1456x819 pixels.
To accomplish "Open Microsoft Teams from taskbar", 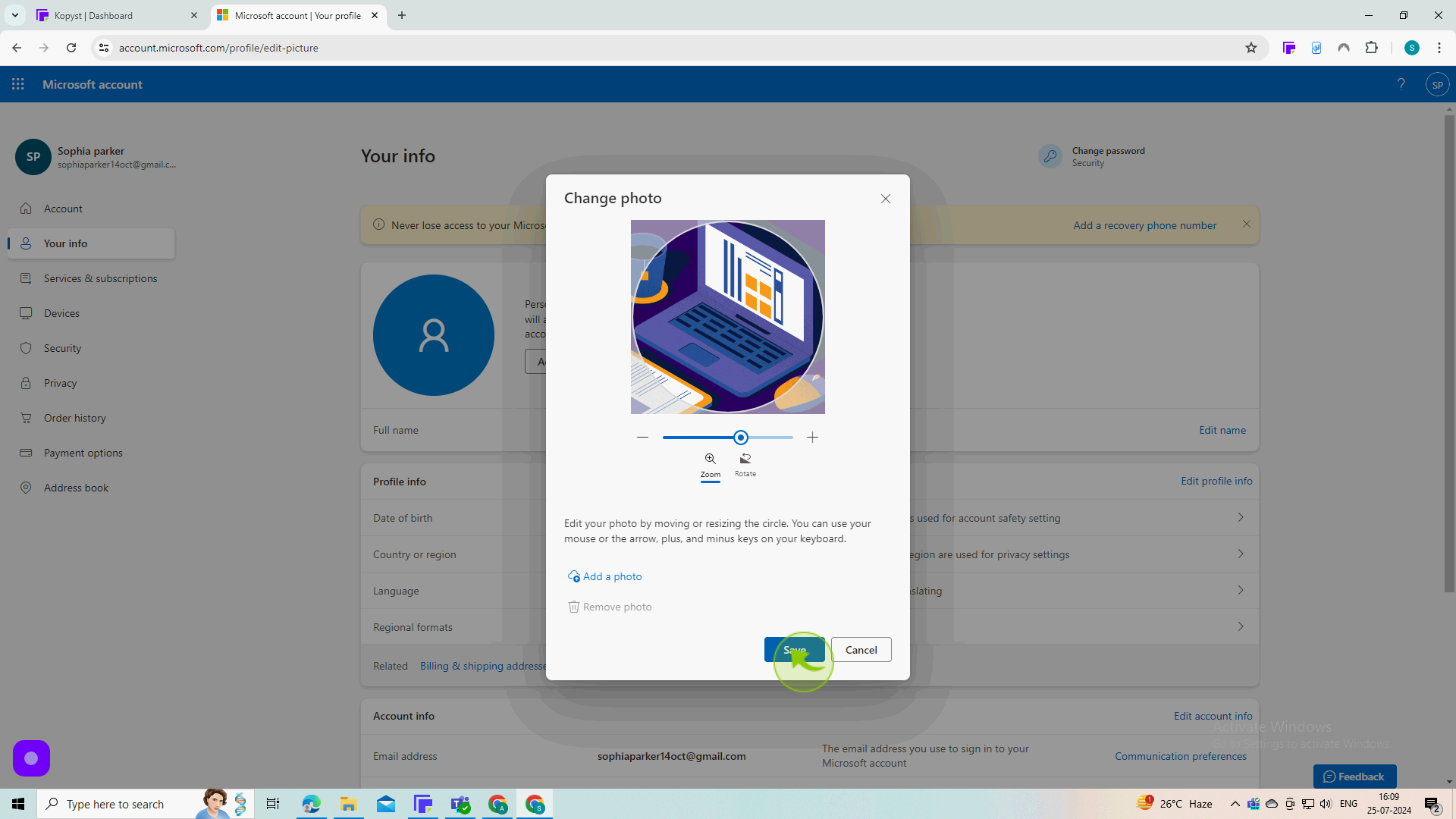I will pyautogui.click(x=460, y=804).
